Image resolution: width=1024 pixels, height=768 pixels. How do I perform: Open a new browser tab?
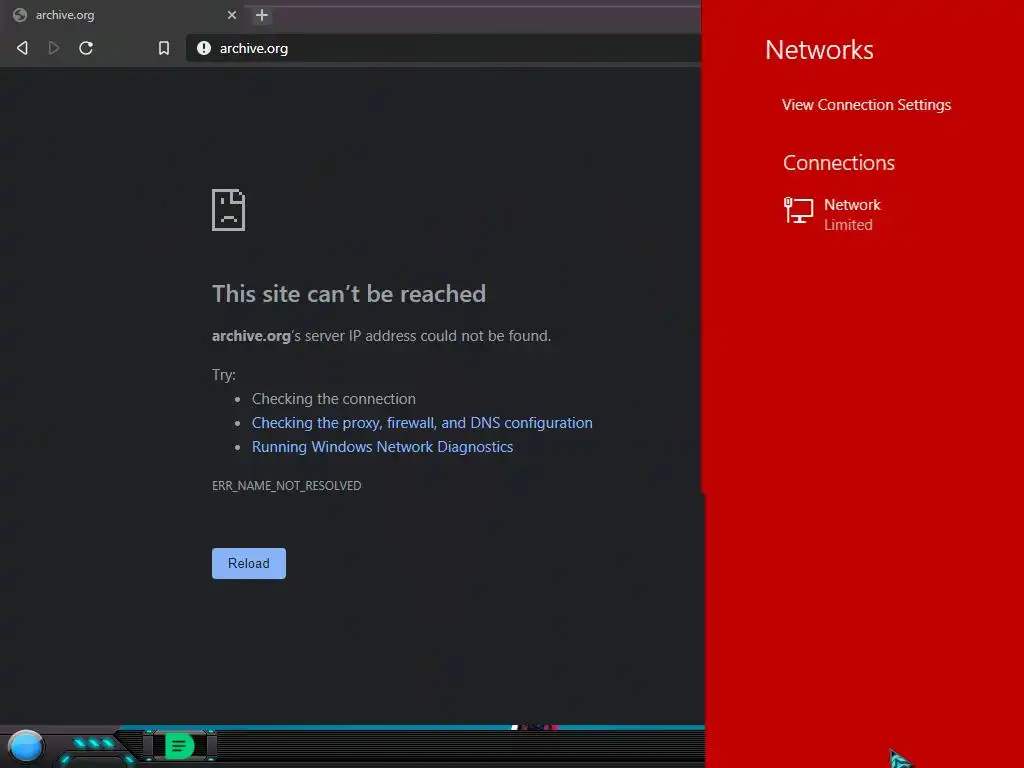[x=262, y=15]
